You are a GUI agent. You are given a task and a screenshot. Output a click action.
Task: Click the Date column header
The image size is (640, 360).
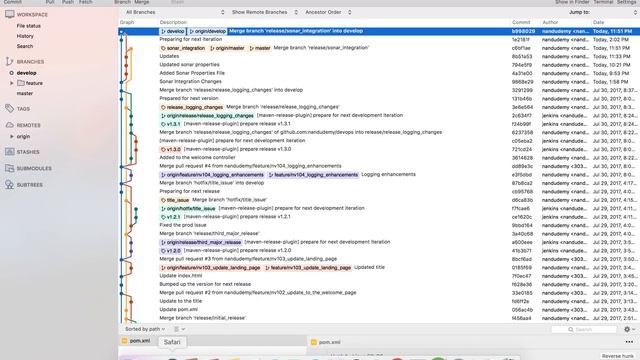tap(598, 22)
